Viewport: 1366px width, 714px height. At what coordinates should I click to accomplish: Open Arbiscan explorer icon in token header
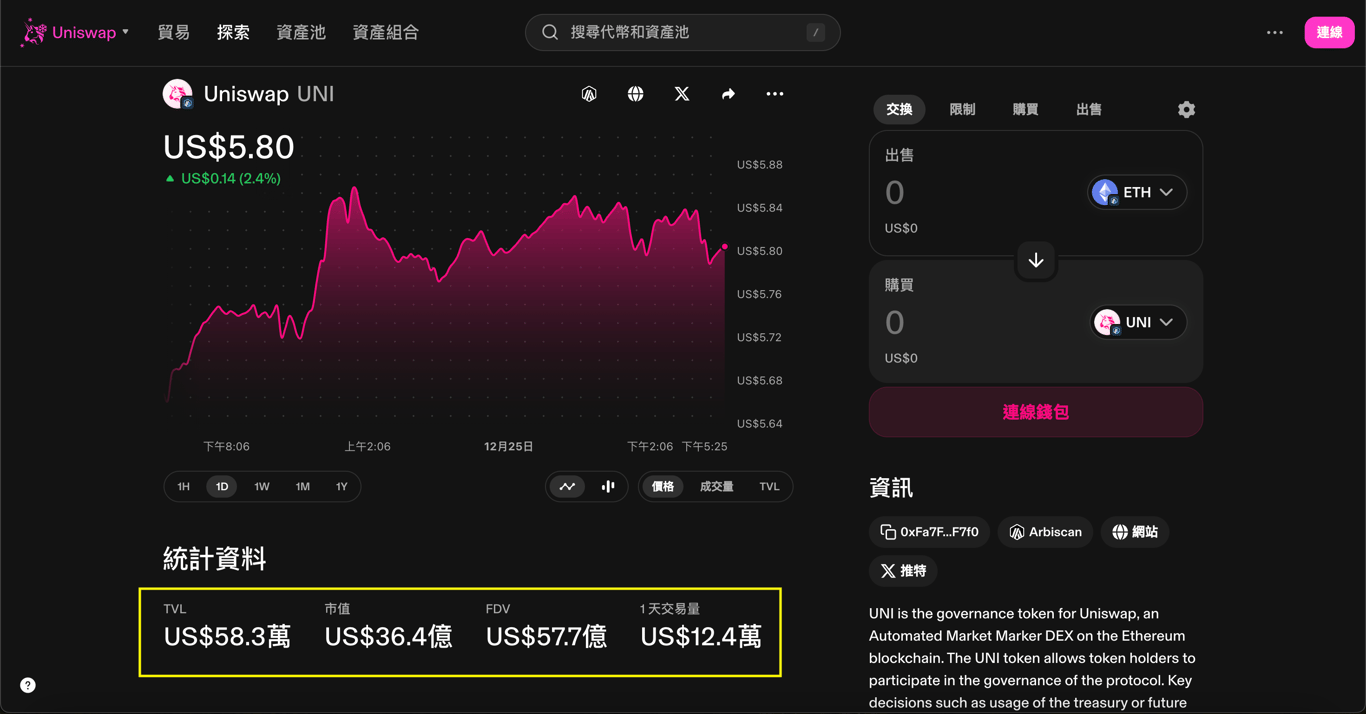pyautogui.click(x=589, y=94)
